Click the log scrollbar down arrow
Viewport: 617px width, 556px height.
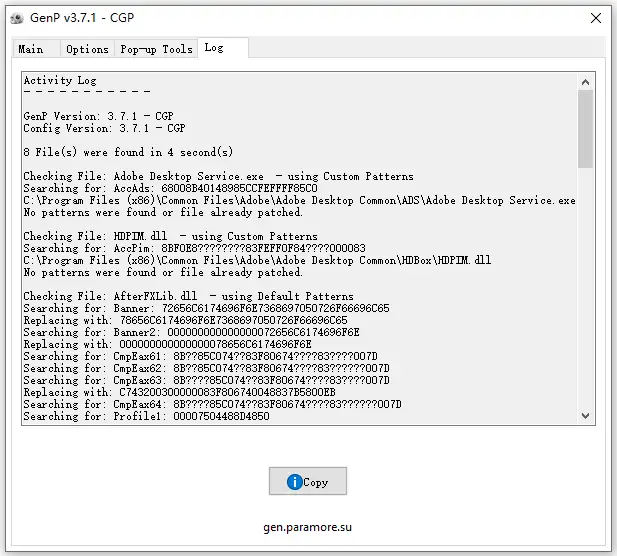pyautogui.click(x=586, y=416)
